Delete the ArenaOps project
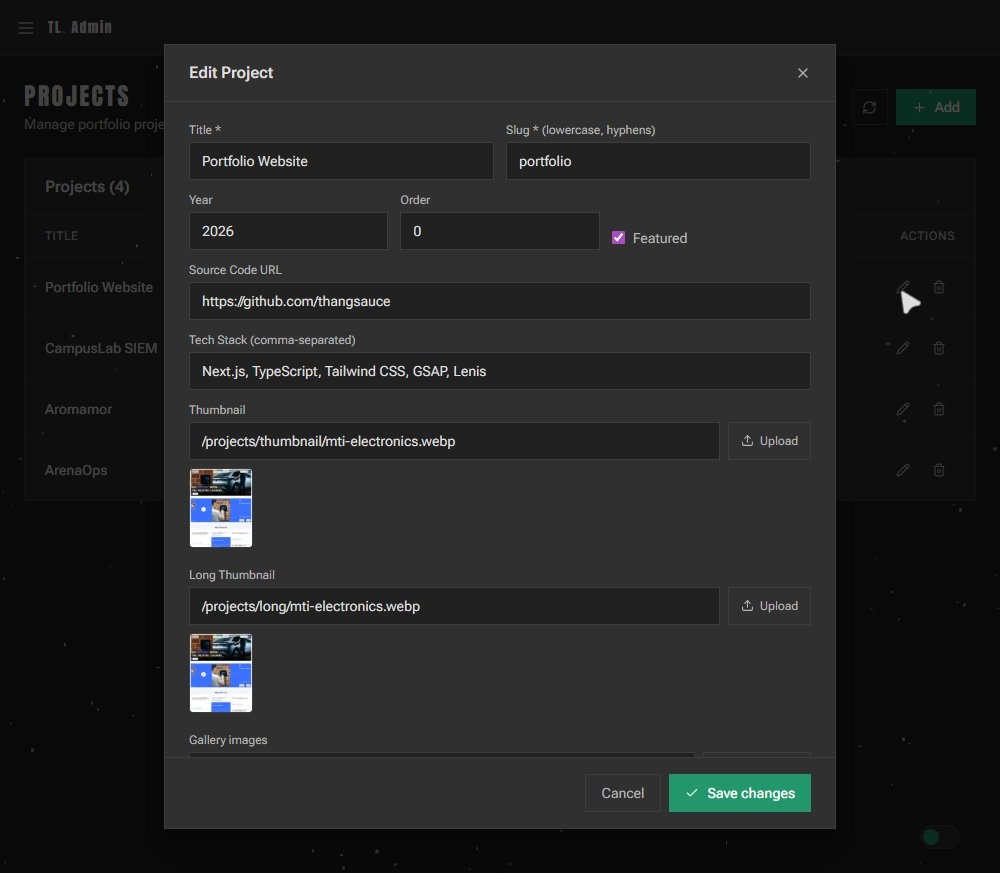The height and width of the screenshot is (873, 1000). coord(939,470)
